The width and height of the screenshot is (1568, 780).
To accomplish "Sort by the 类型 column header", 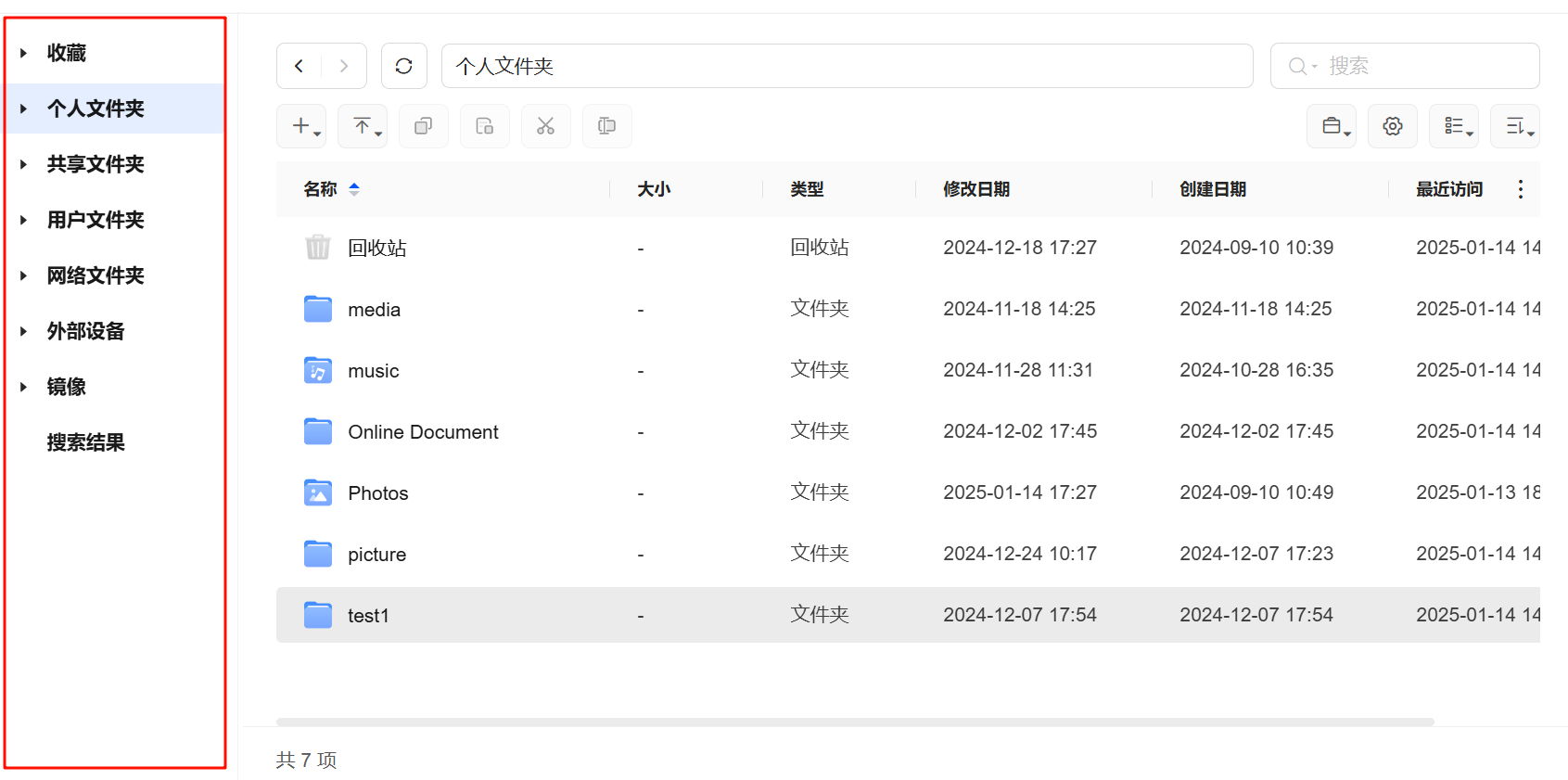I will [807, 189].
